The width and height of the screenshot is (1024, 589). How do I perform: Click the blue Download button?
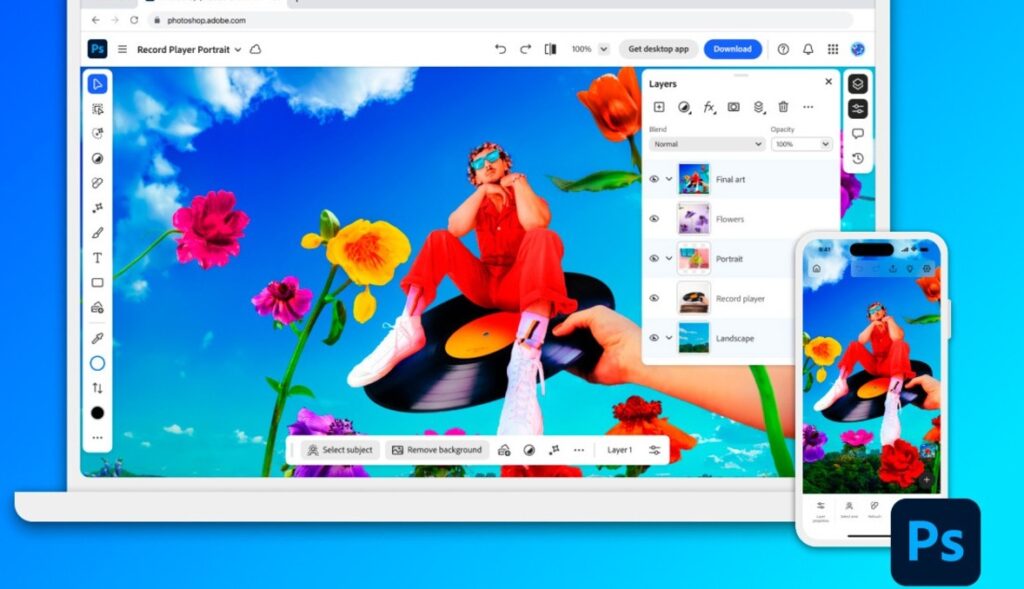click(x=732, y=48)
